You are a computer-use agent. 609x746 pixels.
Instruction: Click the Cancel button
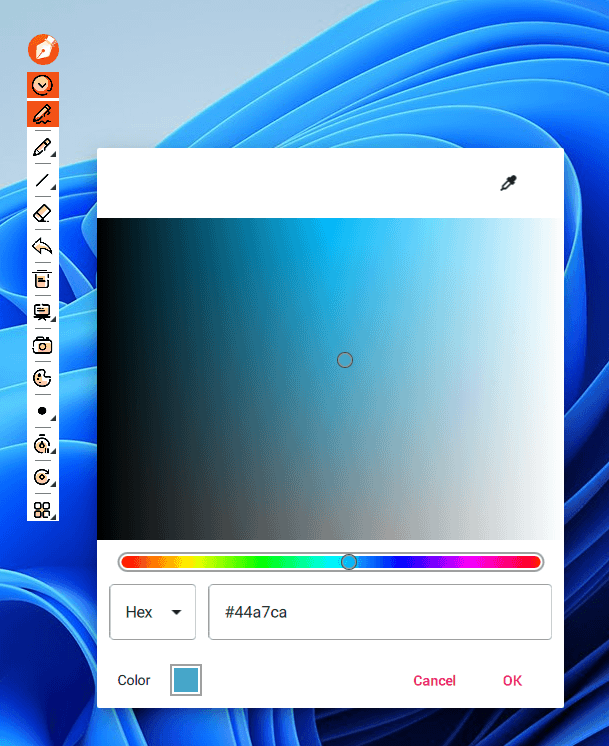434,681
